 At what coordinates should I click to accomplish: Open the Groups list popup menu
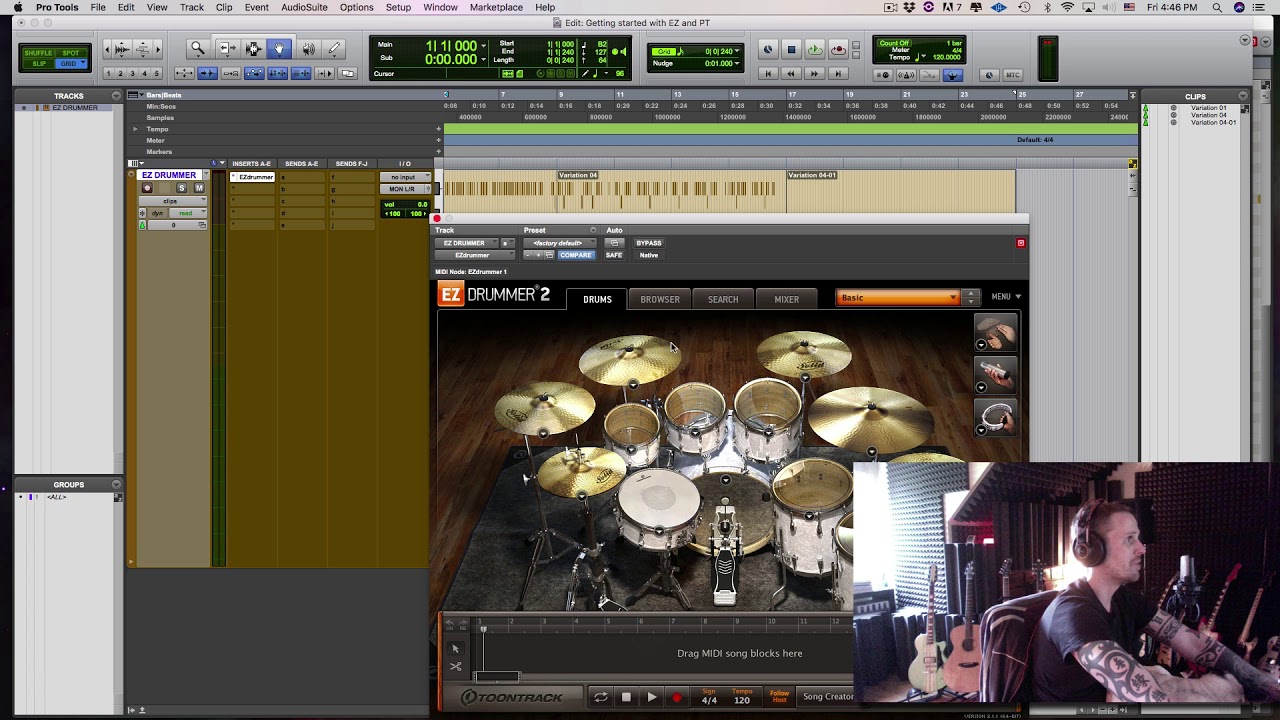point(116,484)
